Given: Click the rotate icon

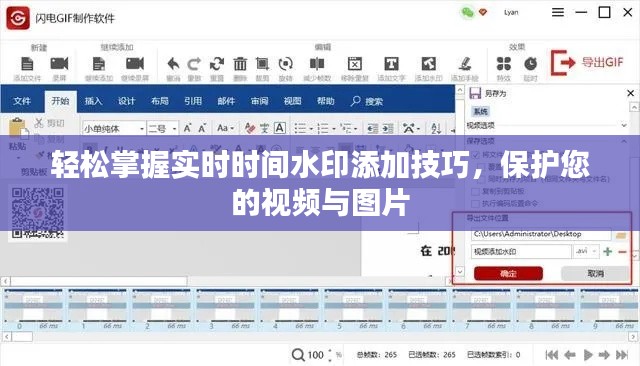Looking at the screenshot, I should [286, 64].
